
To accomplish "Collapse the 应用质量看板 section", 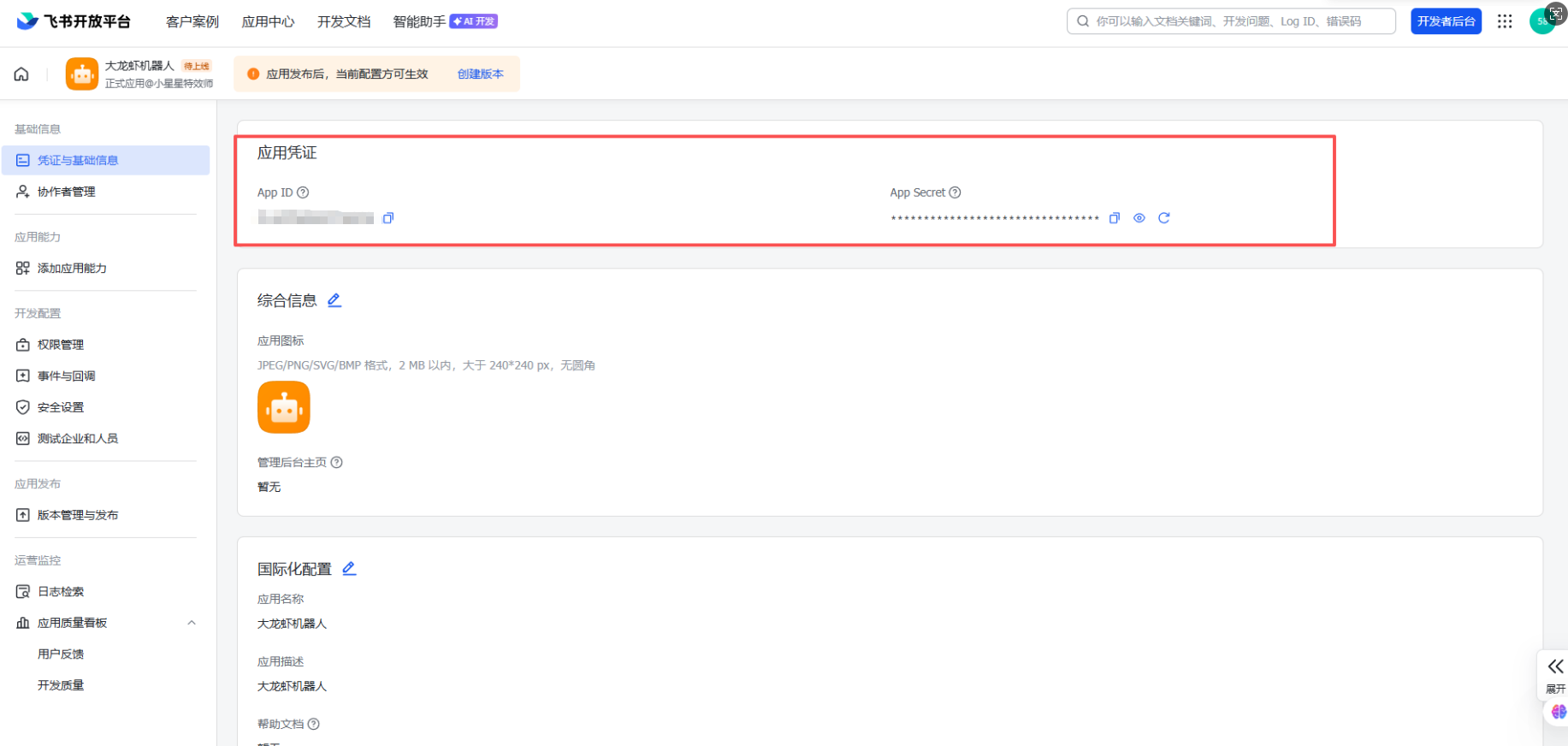I will [192, 623].
